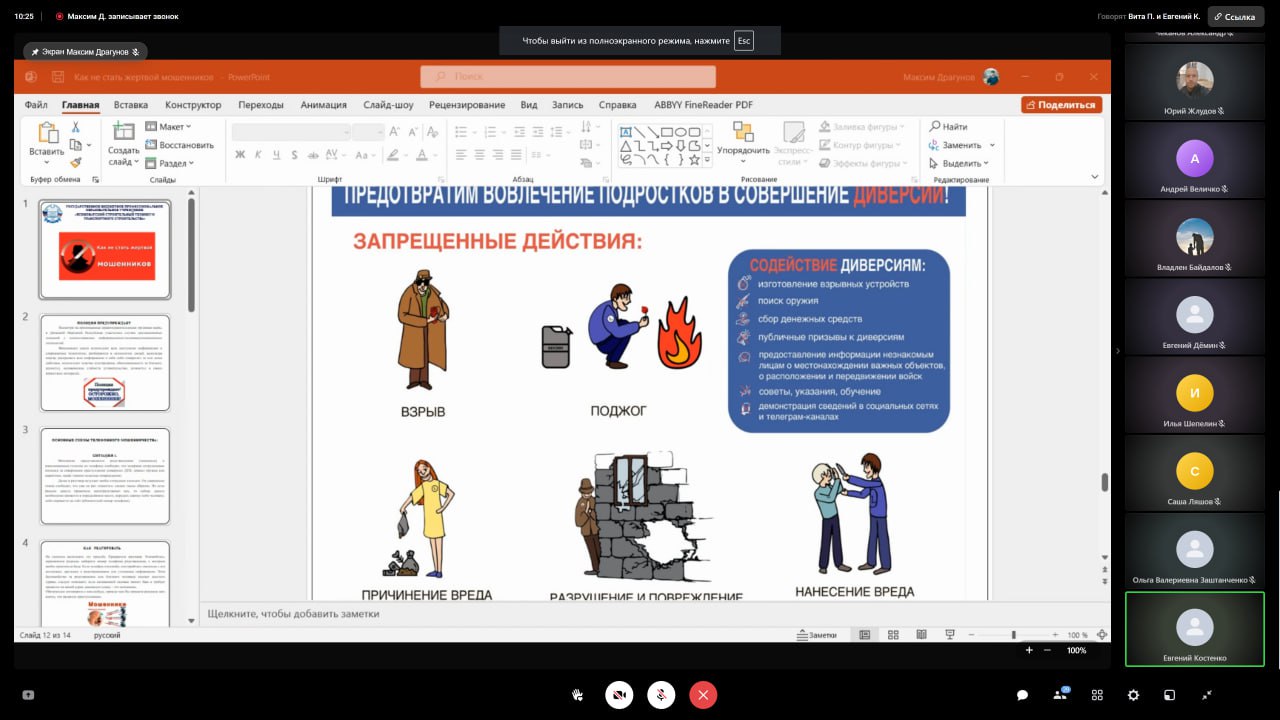This screenshot has width=1280, height=720.
Task: Raise hand in the call
Action: [577, 695]
